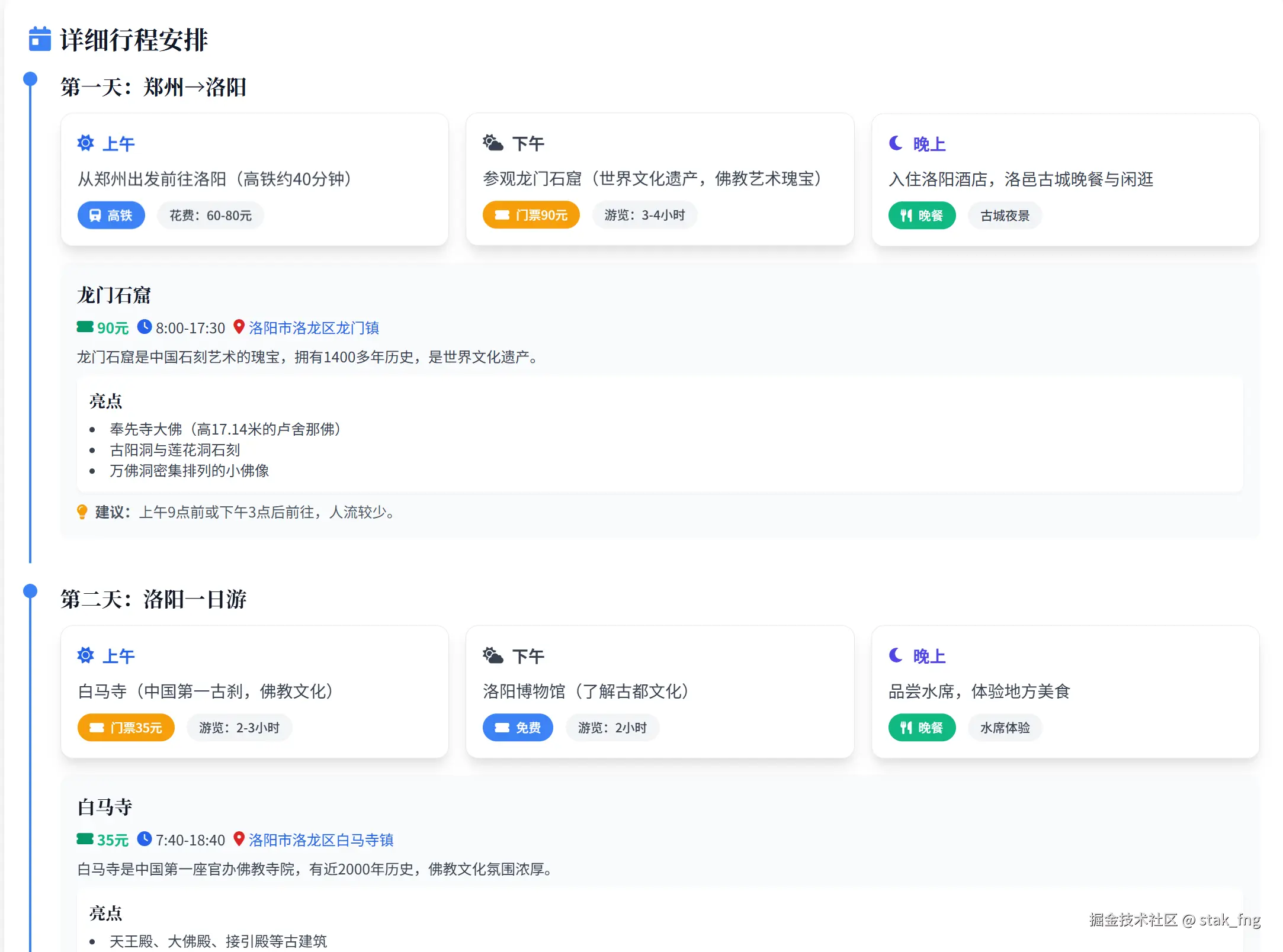This screenshot has height=952, width=1283.
Task: Click the red pin icon before 洛阳市洛龙区龙门镇
Action: pyautogui.click(x=239, y=327)
